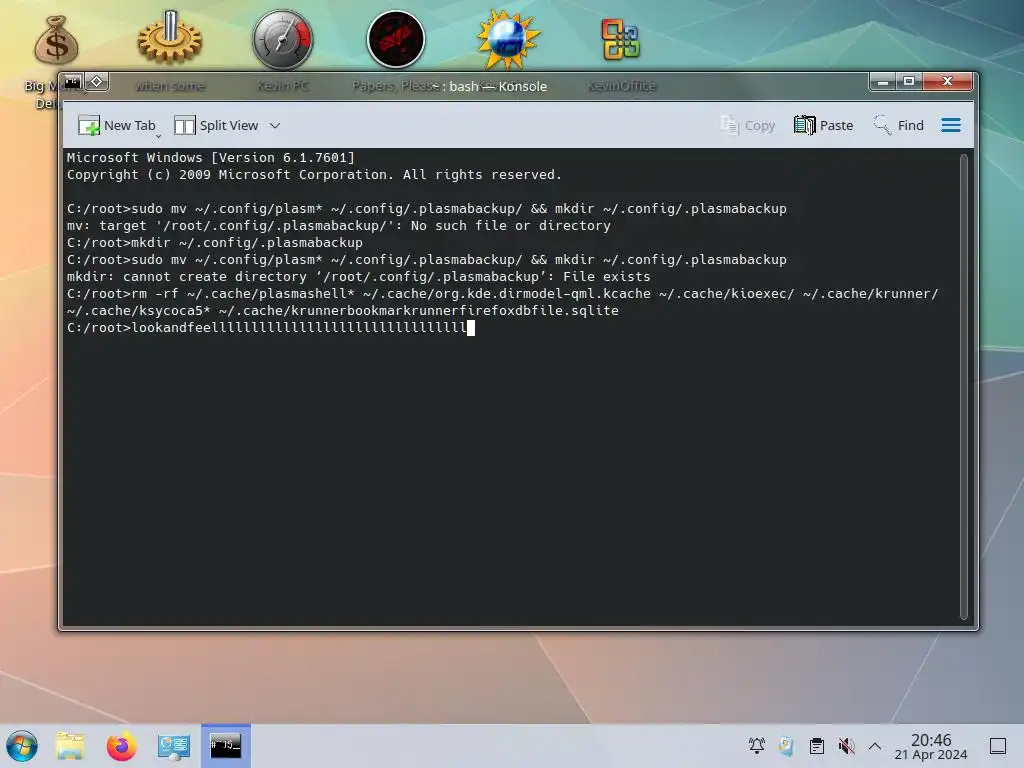Open the Konsole hamburger menu

coord(951,125)
